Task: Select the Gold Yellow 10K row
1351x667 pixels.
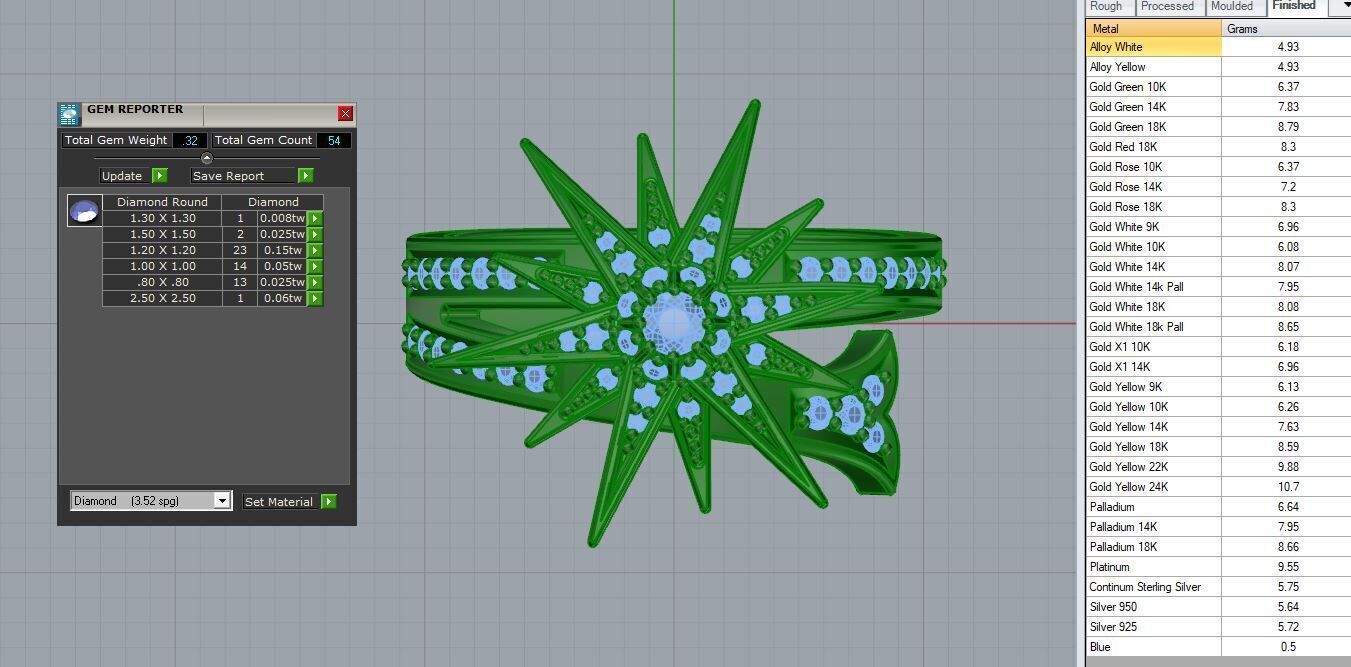Action: click(1218, 407)
